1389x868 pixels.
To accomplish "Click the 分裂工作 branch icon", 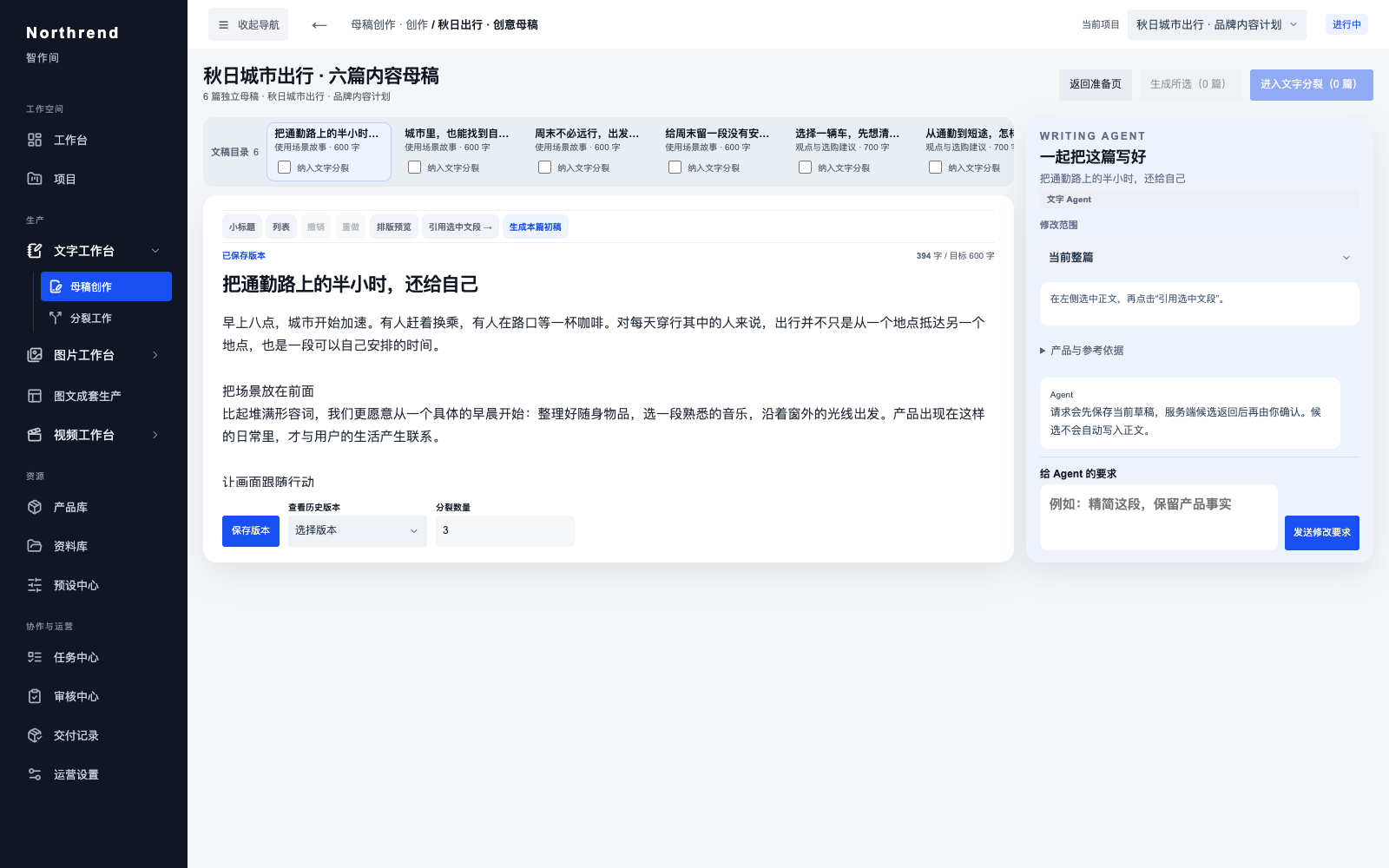I will [56, 318].
